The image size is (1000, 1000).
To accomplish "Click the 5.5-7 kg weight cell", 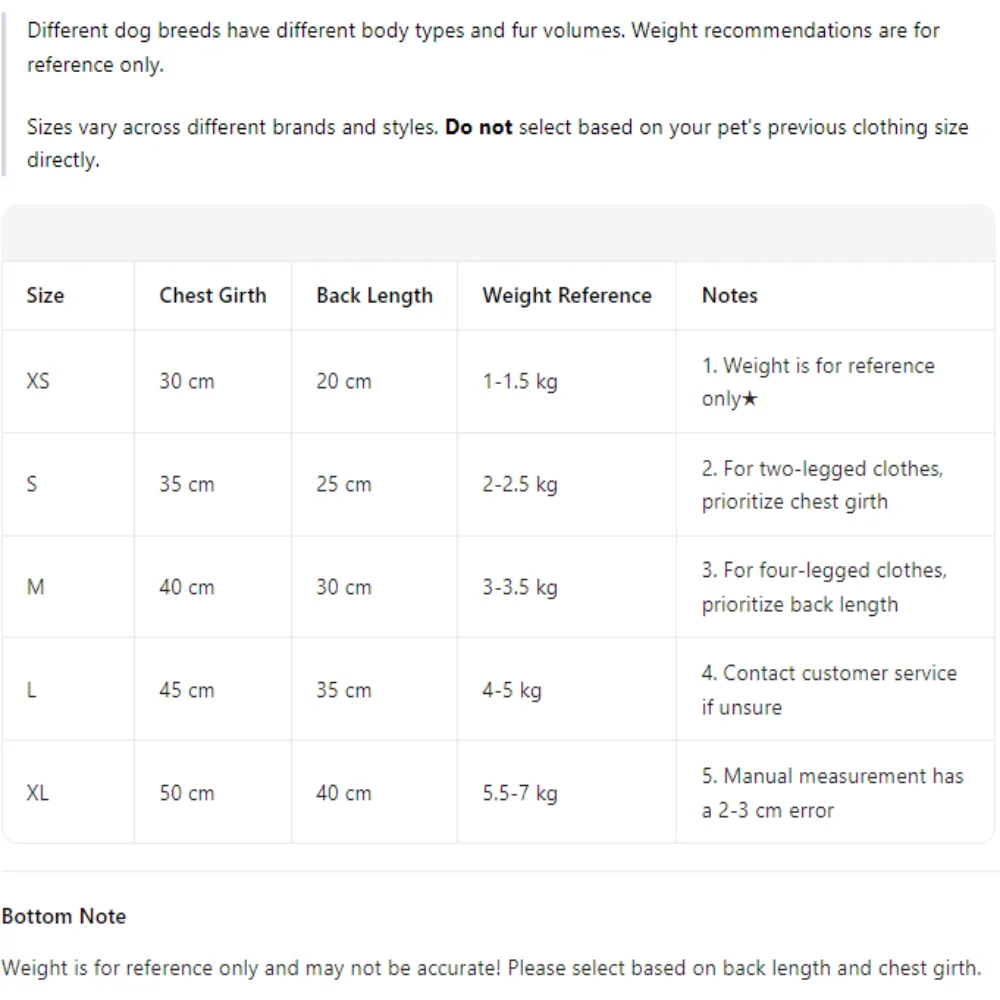I will click(520, 793).
